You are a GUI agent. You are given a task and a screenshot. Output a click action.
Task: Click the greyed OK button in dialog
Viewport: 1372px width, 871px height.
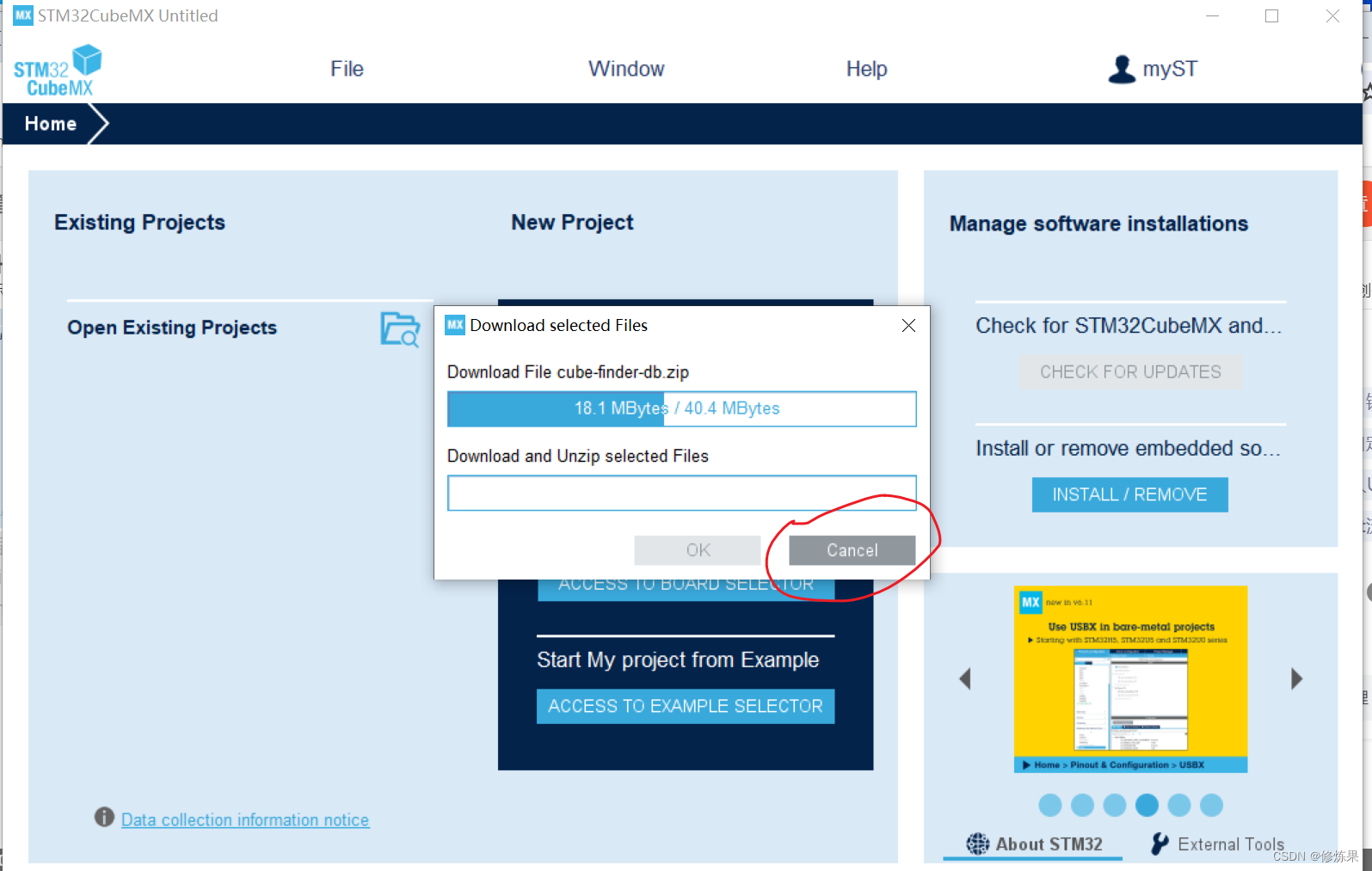pos(698,550)
